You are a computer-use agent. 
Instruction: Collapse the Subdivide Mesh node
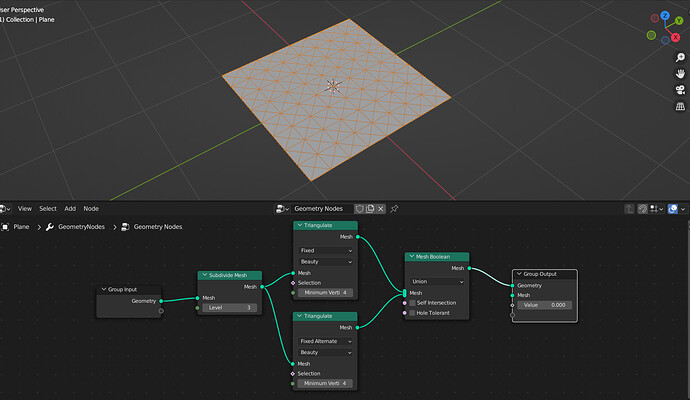click(205, 275)
